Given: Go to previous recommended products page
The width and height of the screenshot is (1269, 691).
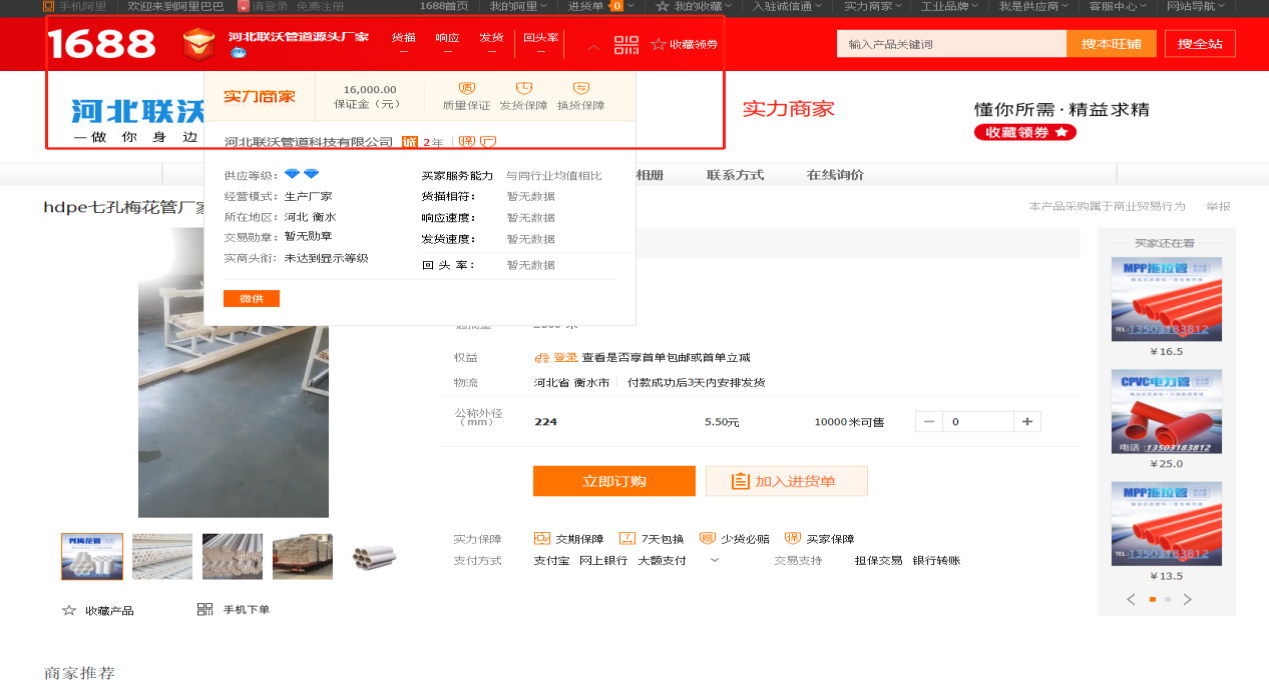Looking at the screenshot, I should [1131, 599].
